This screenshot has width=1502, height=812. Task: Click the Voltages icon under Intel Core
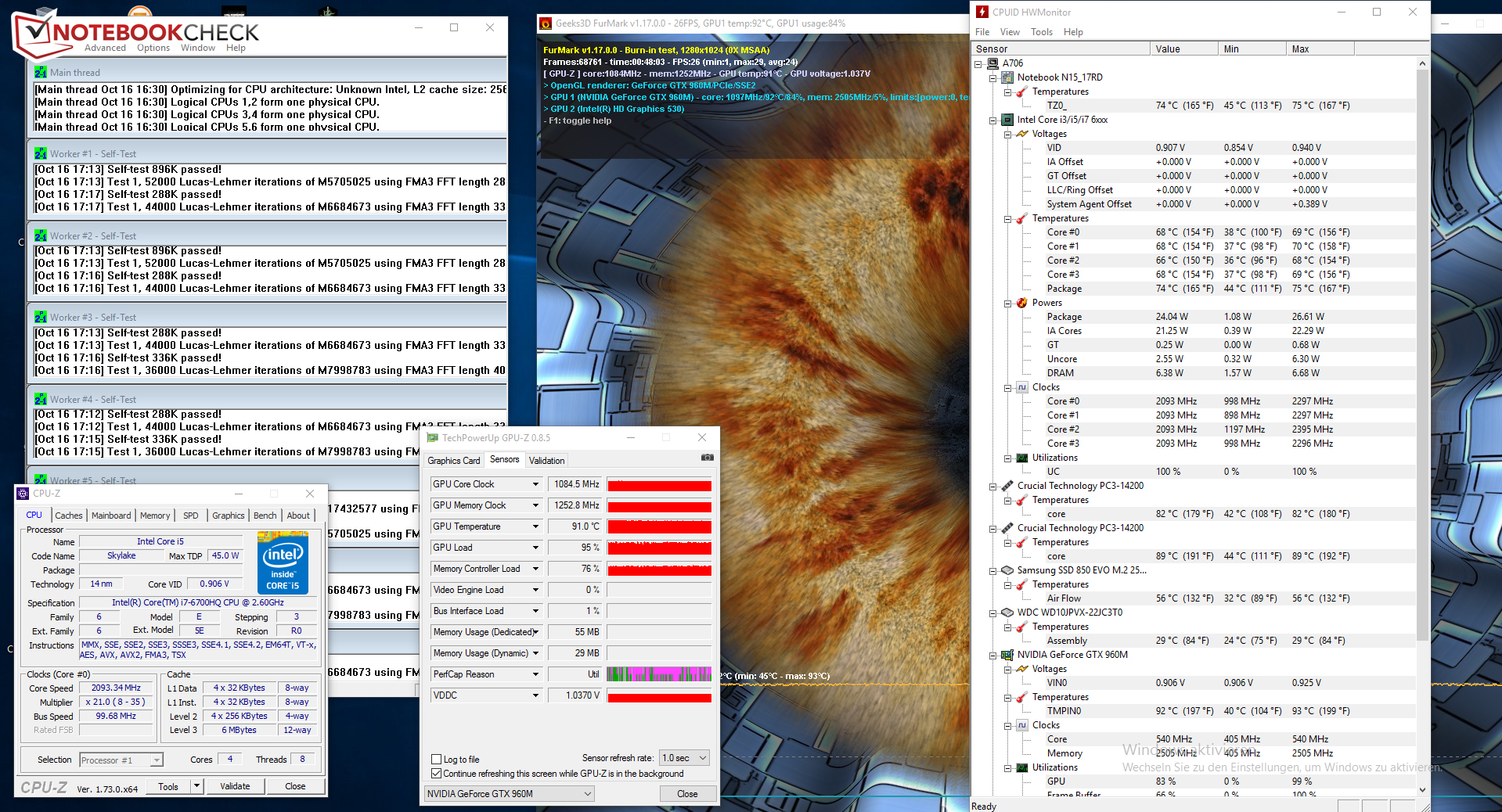1022,134
